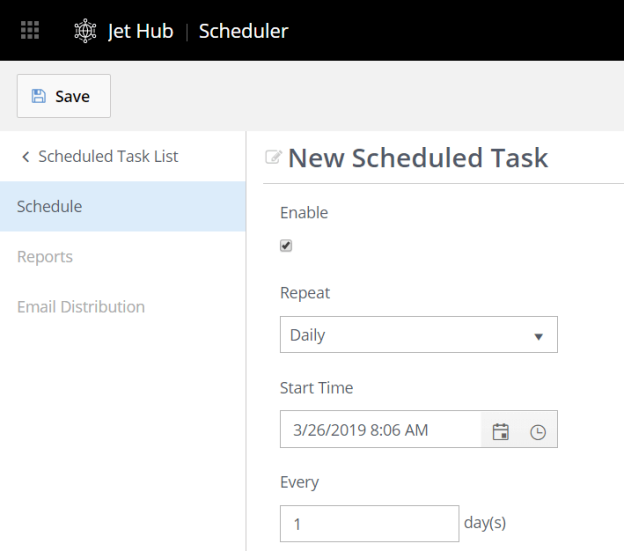Click the Jet Hub logo icon
The width and height of the screenshot is (624, 551).
tap(86, 31)
